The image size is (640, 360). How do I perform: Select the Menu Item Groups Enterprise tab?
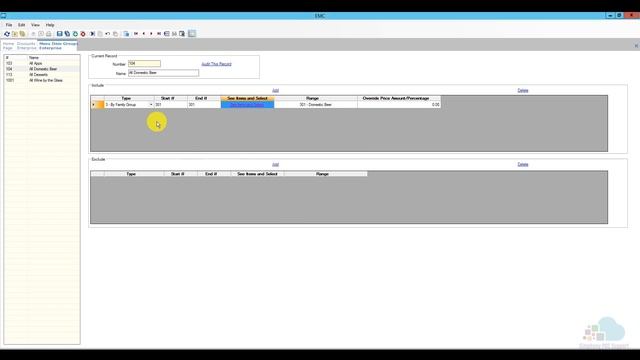pos(58,46)
